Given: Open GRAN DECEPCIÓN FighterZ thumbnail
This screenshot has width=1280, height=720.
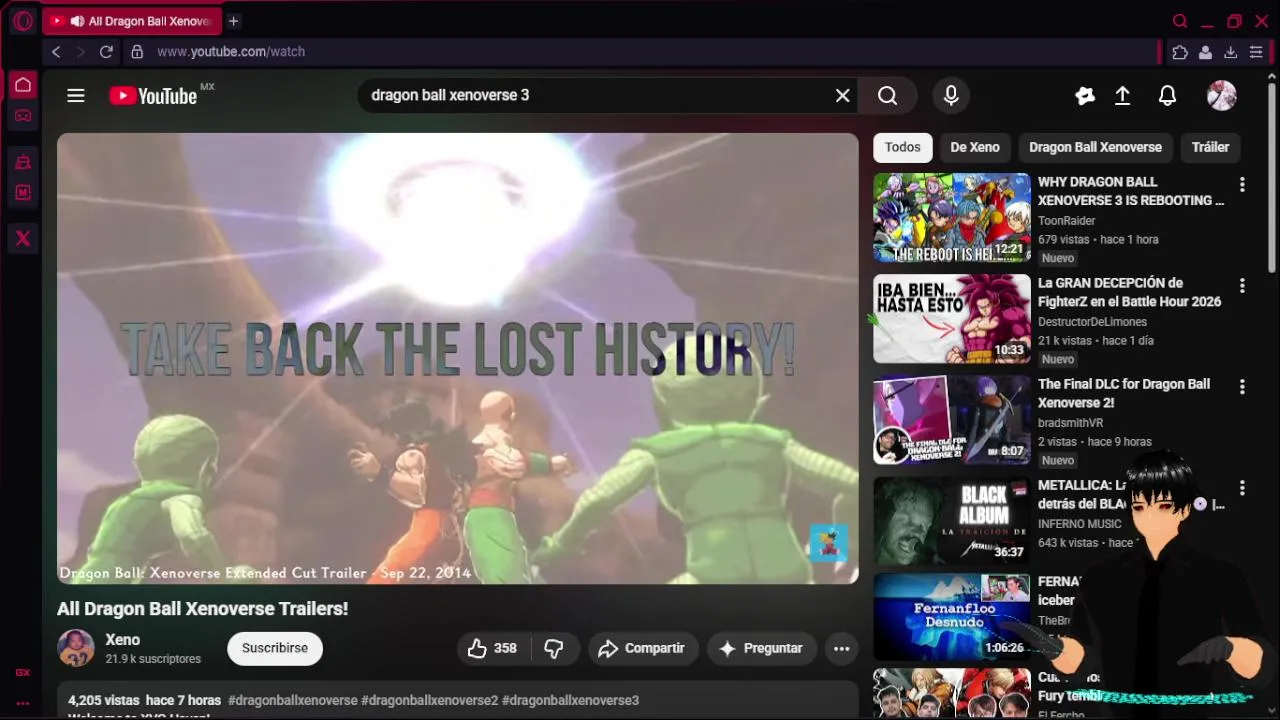Looking at the screenshot, I should click(952, 319).
